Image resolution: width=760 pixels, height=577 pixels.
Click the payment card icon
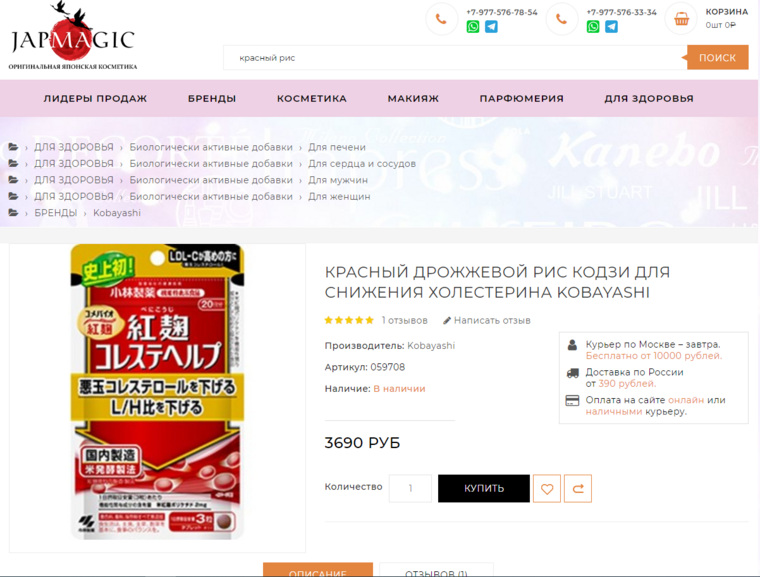[572, 401]
